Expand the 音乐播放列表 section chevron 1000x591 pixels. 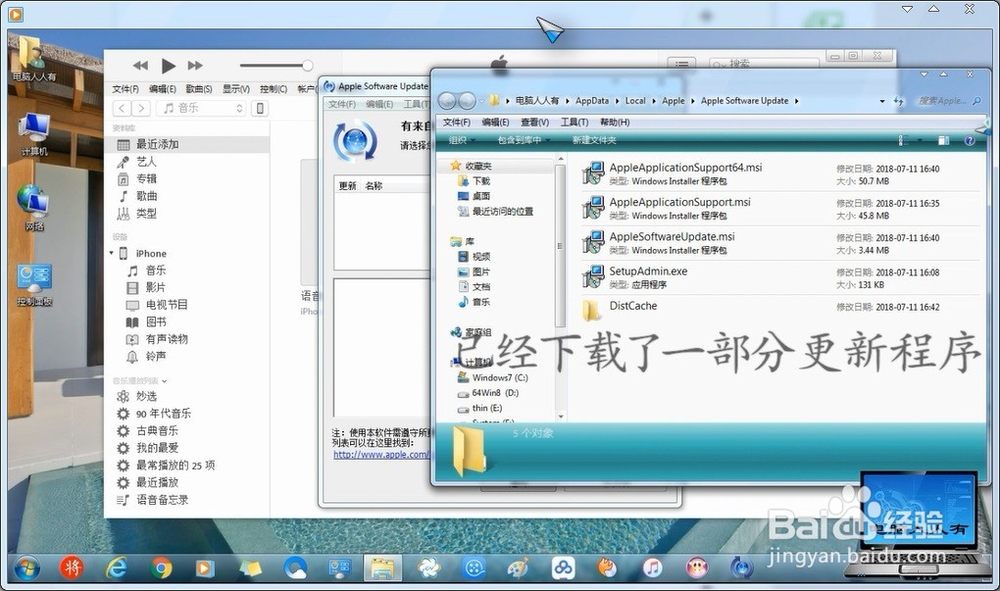coord(165,381)
